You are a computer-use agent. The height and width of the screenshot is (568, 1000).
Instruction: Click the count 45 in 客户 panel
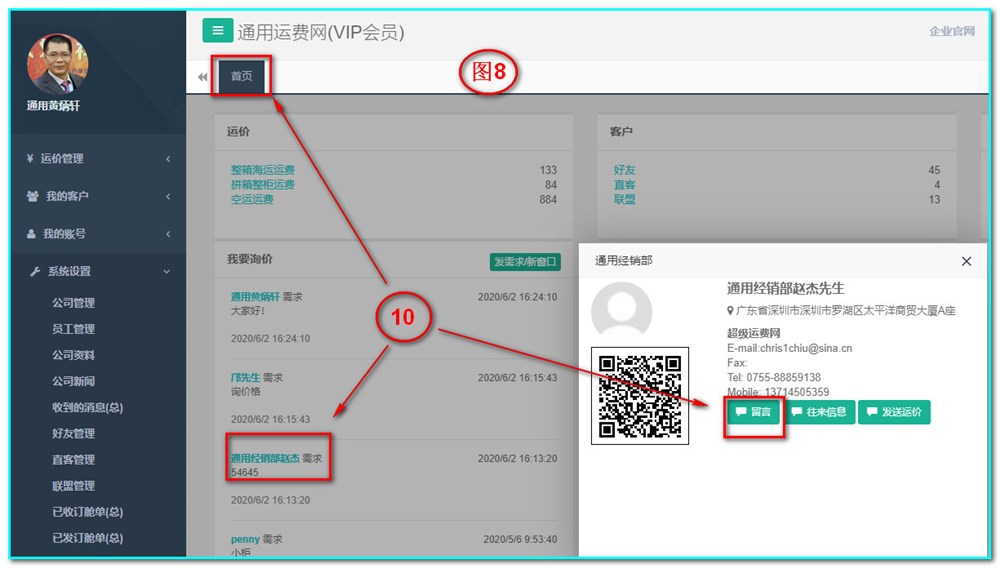(x=934, y=170)
